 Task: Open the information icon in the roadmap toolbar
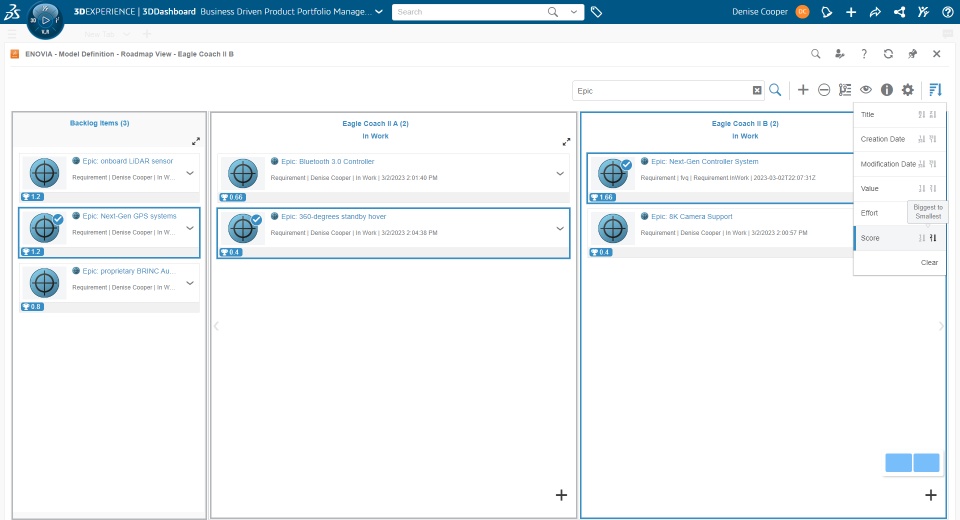[887, 90]
